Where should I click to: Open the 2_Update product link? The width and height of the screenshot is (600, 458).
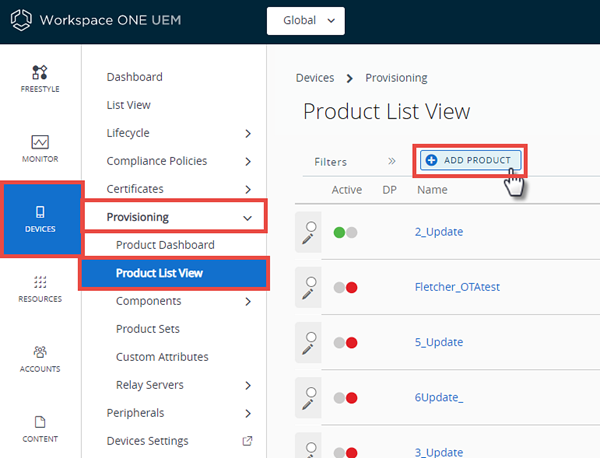pos(439,232)
